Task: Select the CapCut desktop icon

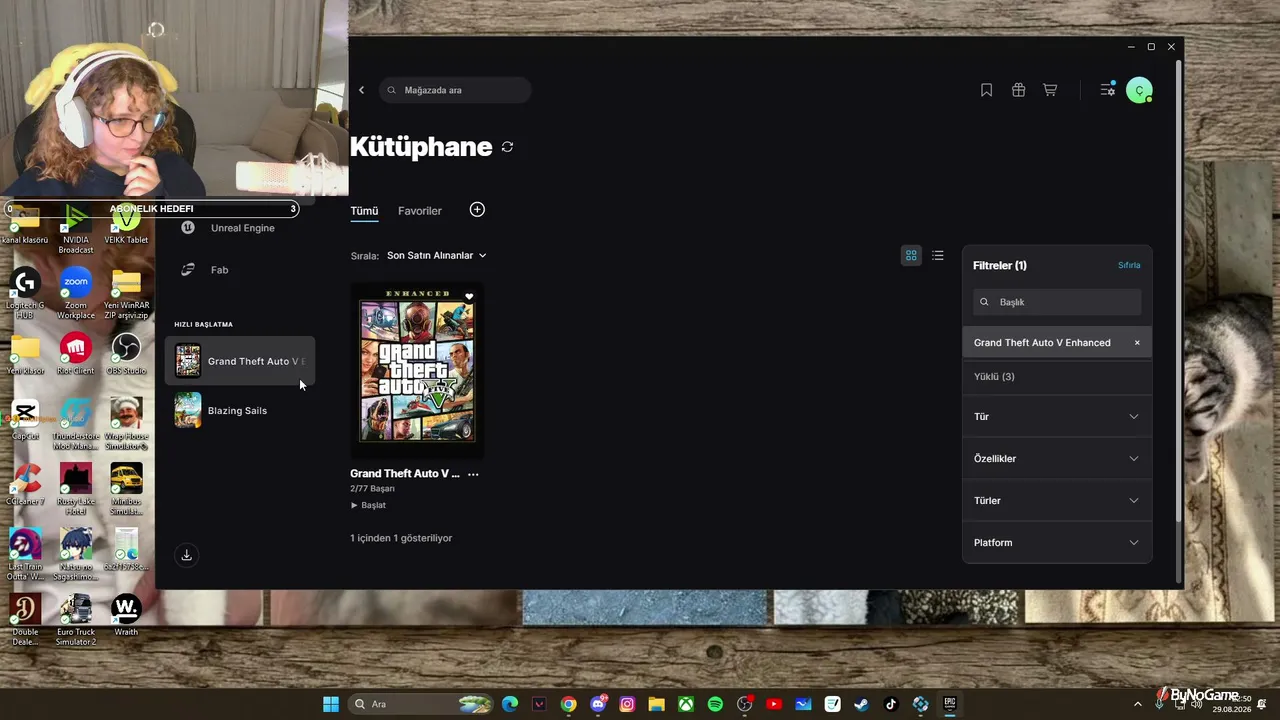Action: pyautogui.click(x=25, y=420)
